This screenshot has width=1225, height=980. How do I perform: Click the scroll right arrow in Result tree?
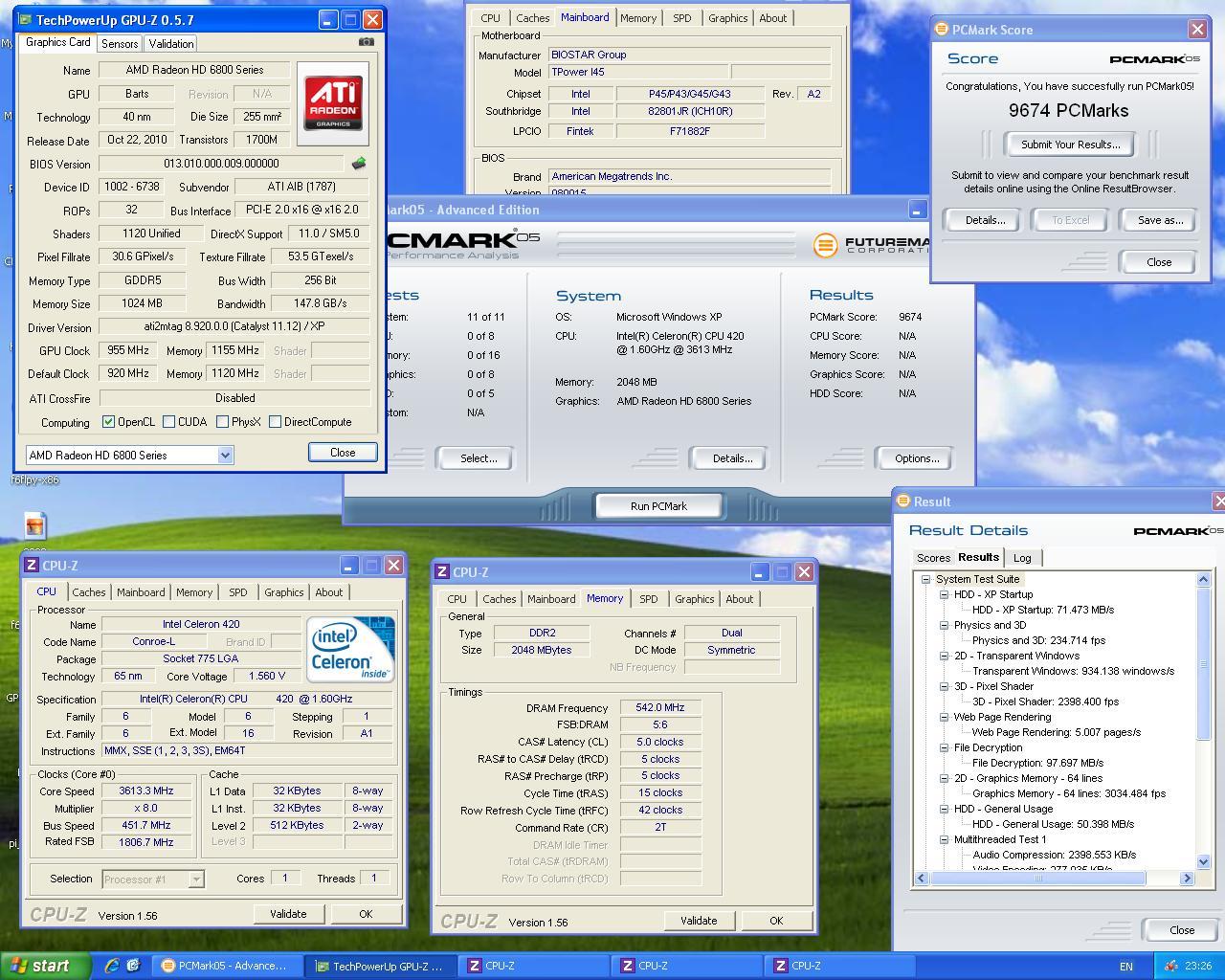pyautogui.click(x=1187, y=878)
